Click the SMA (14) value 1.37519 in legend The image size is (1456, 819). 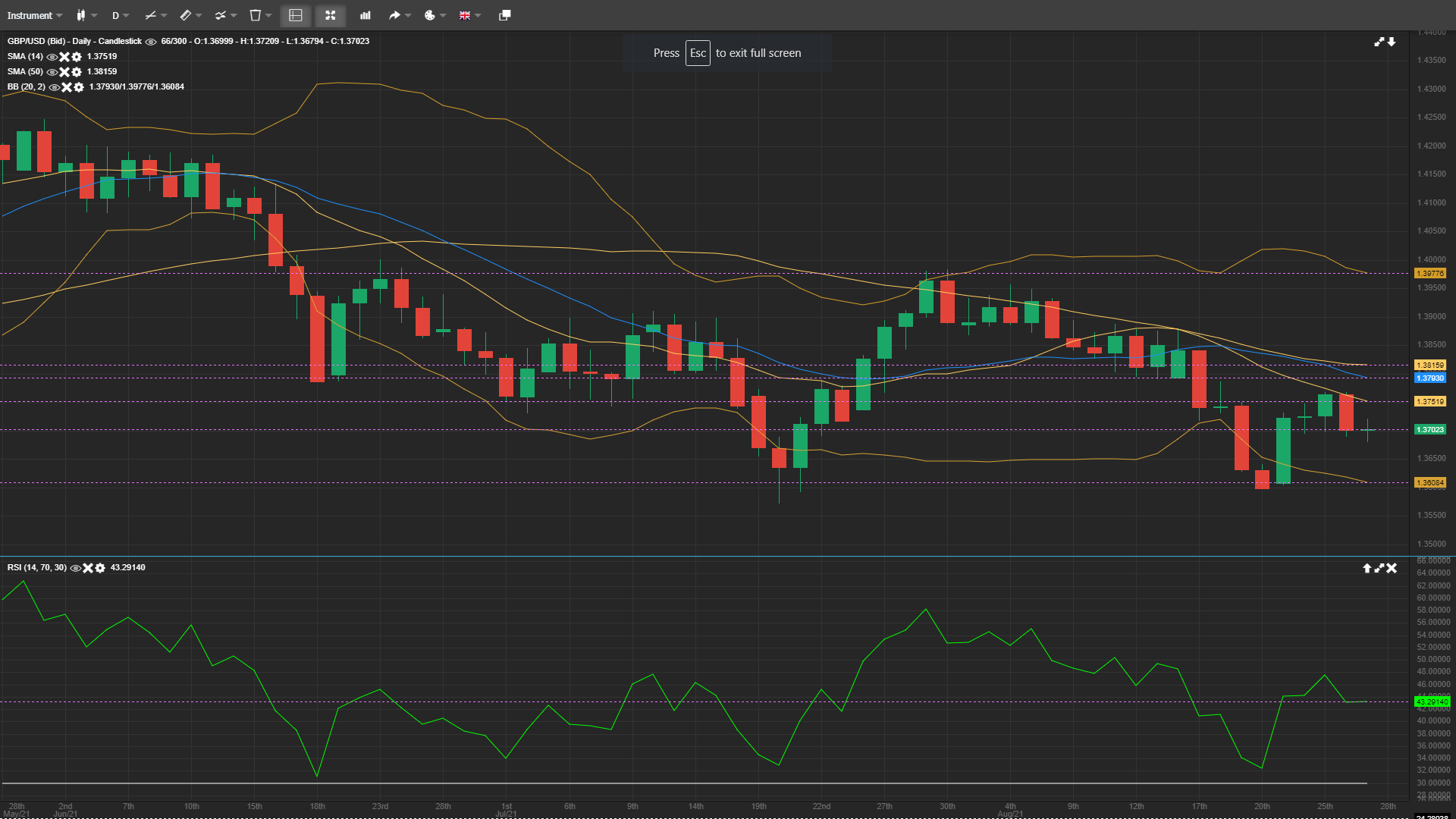point(102,56)
